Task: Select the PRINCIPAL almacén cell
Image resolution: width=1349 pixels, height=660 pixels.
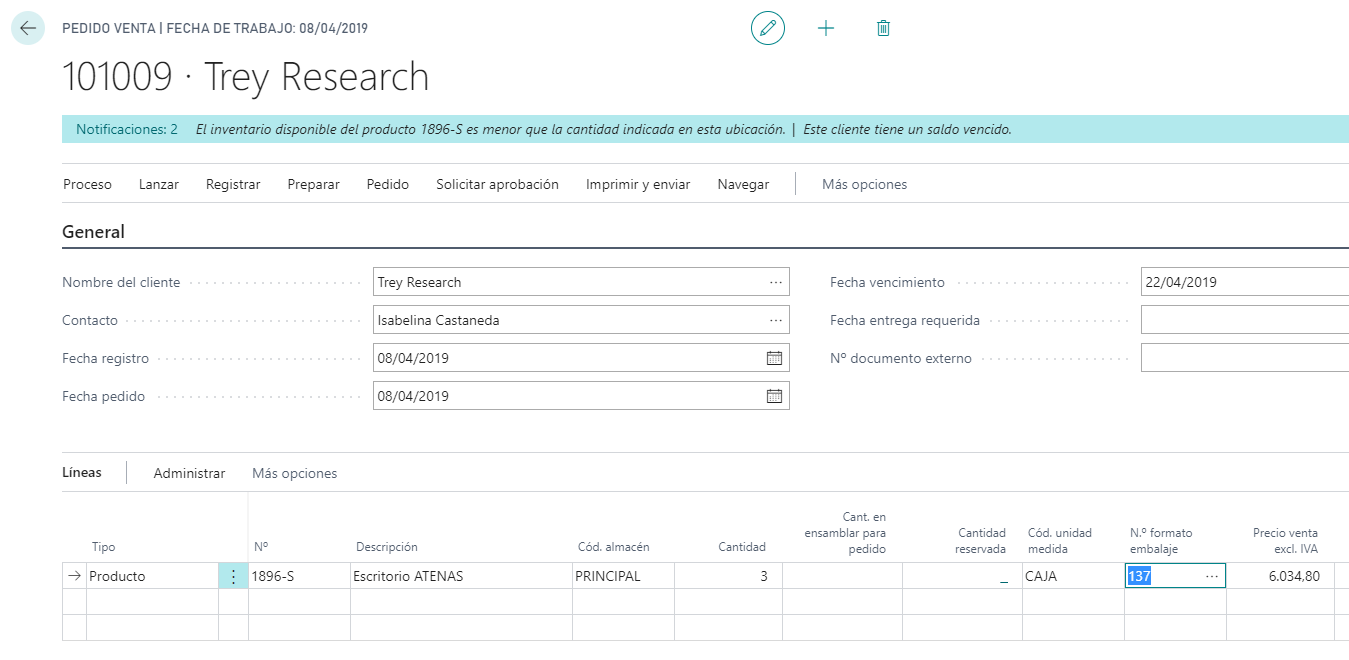Action: 623,576
